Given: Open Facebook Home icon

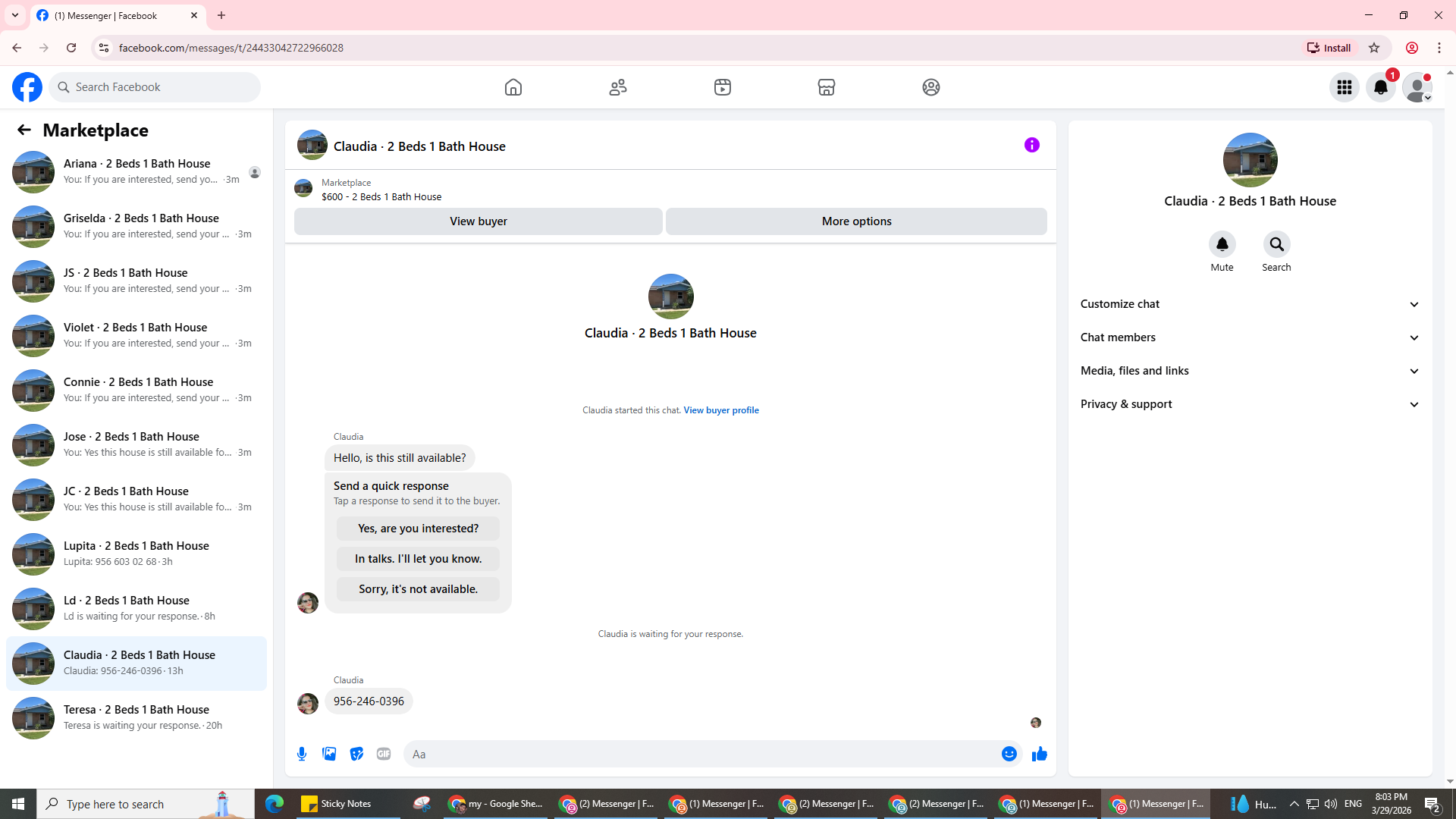Looking at the screenshot, I should 513,87.
